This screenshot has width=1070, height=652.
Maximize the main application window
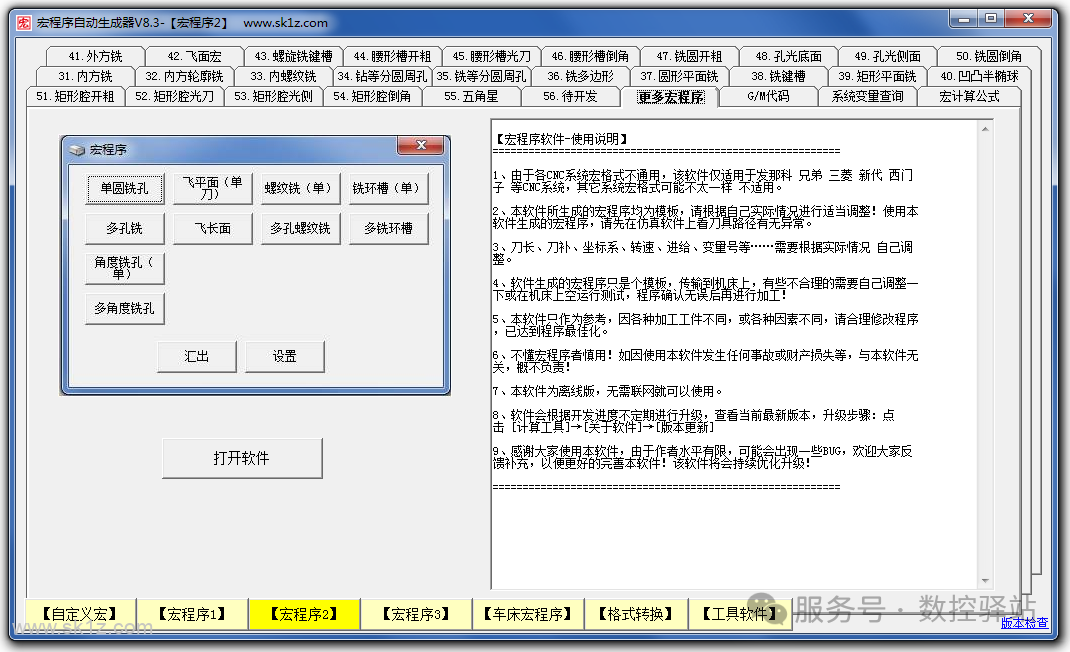coord(991,18)
